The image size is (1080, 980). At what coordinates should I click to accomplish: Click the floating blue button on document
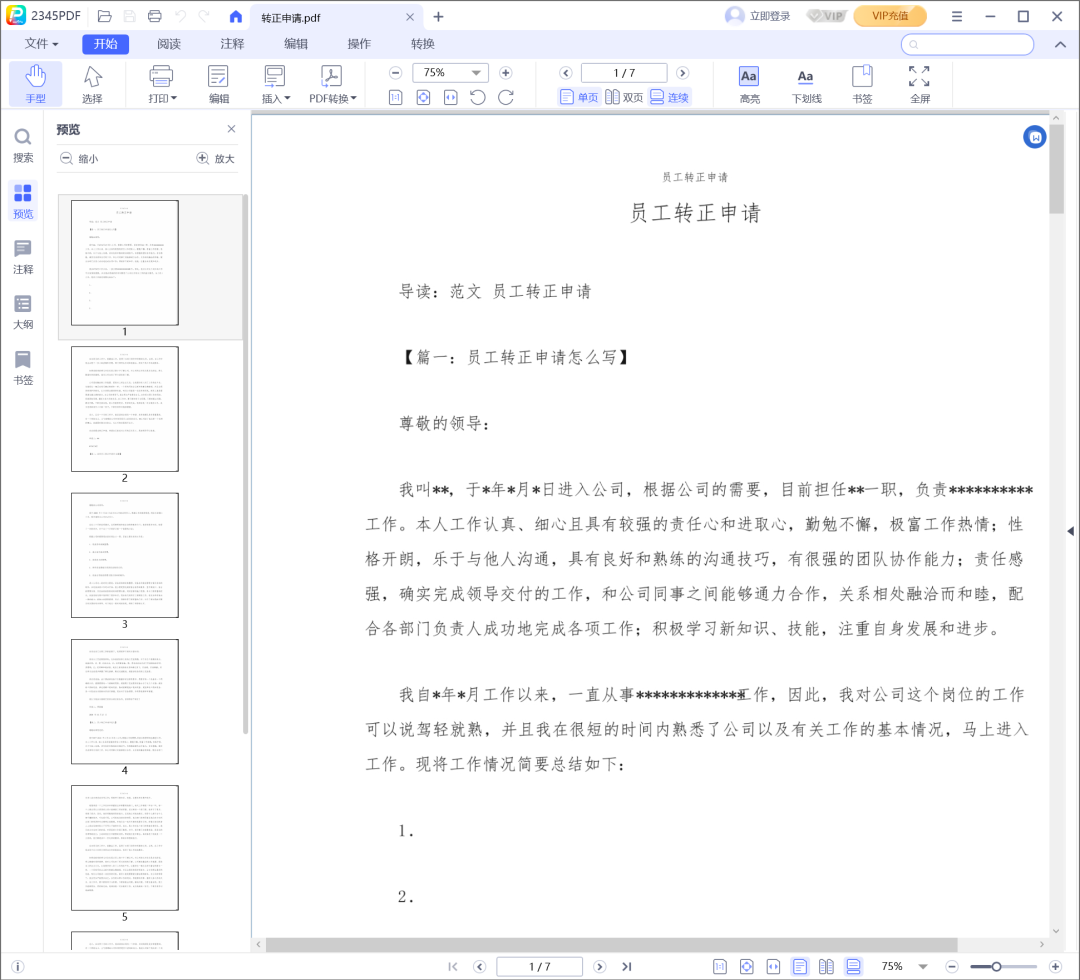click(x=1035, y=137)
